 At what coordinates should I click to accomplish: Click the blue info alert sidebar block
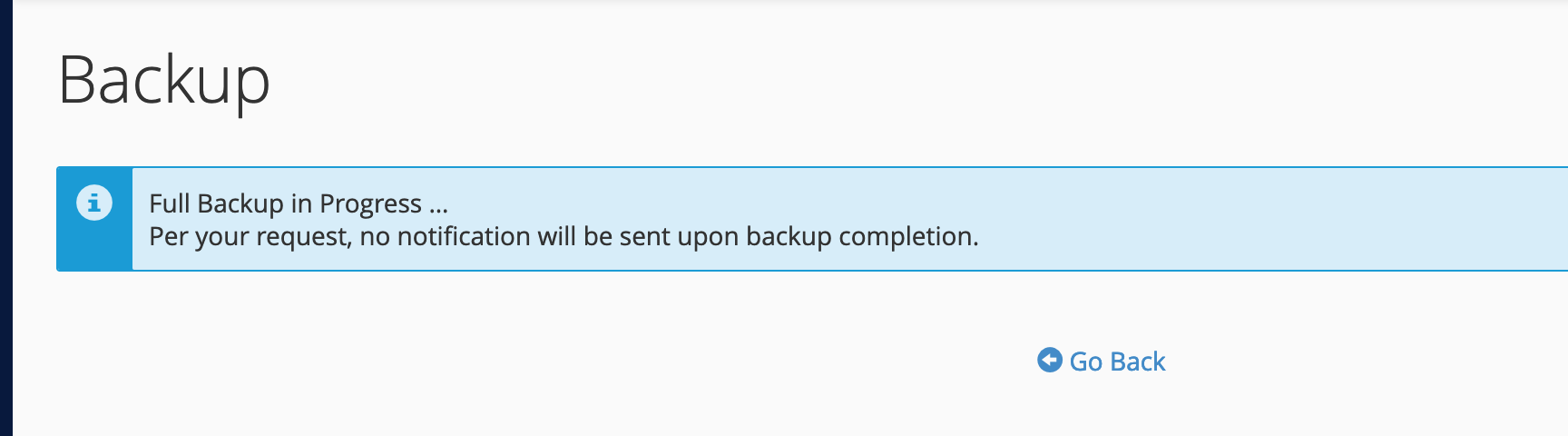point(94,219)
